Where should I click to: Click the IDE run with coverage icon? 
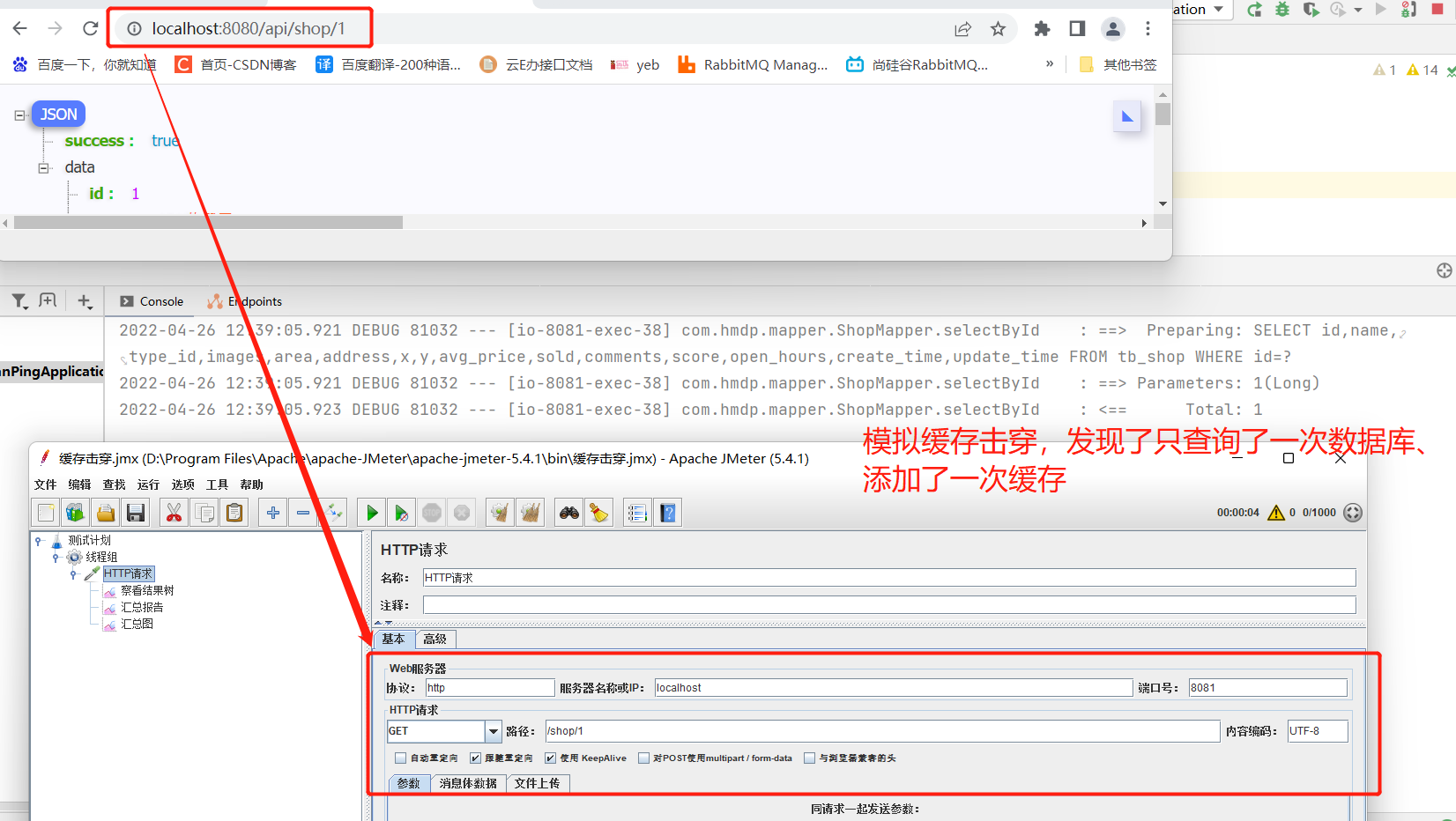pos(1311,10)
